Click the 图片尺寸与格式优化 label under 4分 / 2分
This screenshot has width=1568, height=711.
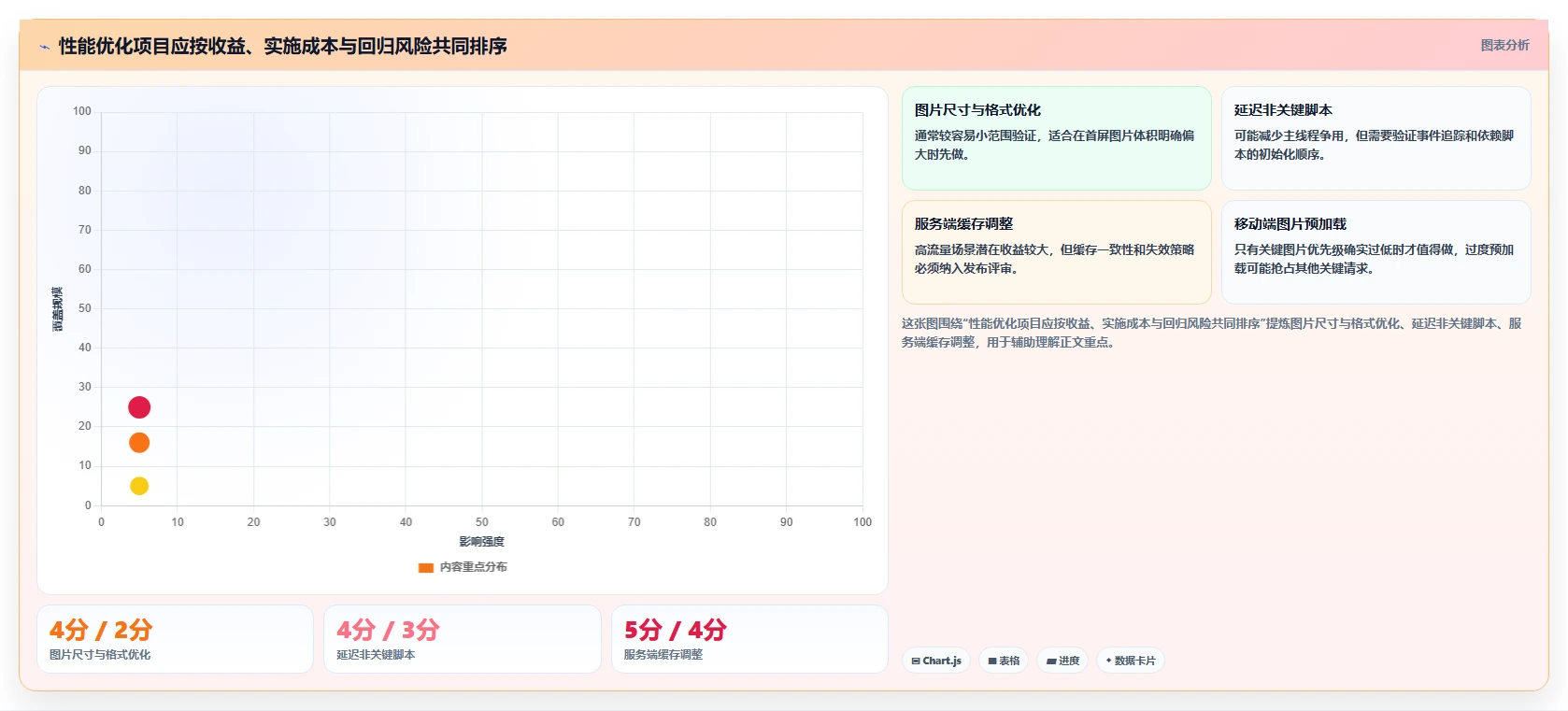coord(100,655)
